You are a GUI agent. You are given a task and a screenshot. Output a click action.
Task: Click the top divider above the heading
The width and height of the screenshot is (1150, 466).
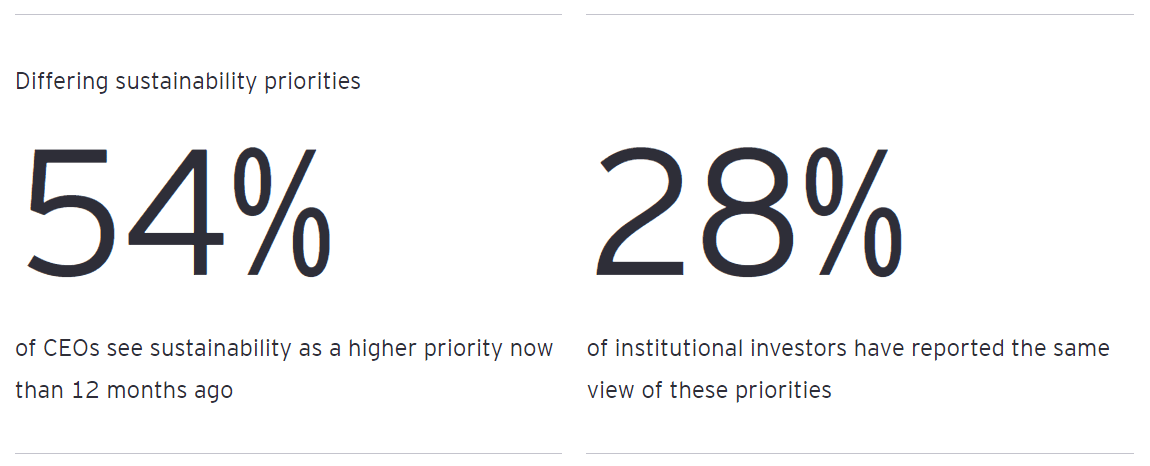[x=288, y=15]
